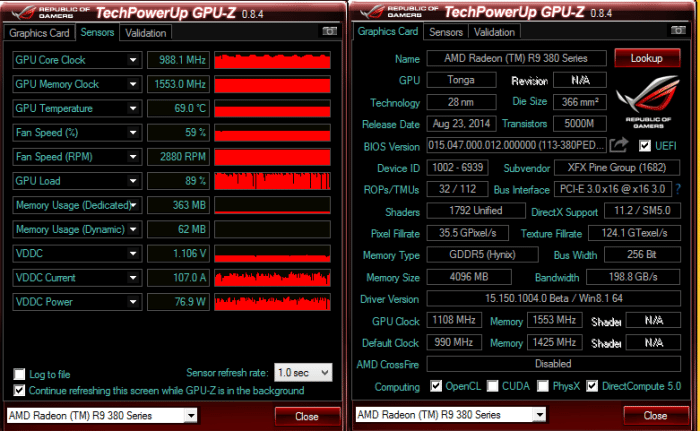The image size is (700, 431).
Task: Click '1.106 V' VDDC value
Action: (179, 253)
